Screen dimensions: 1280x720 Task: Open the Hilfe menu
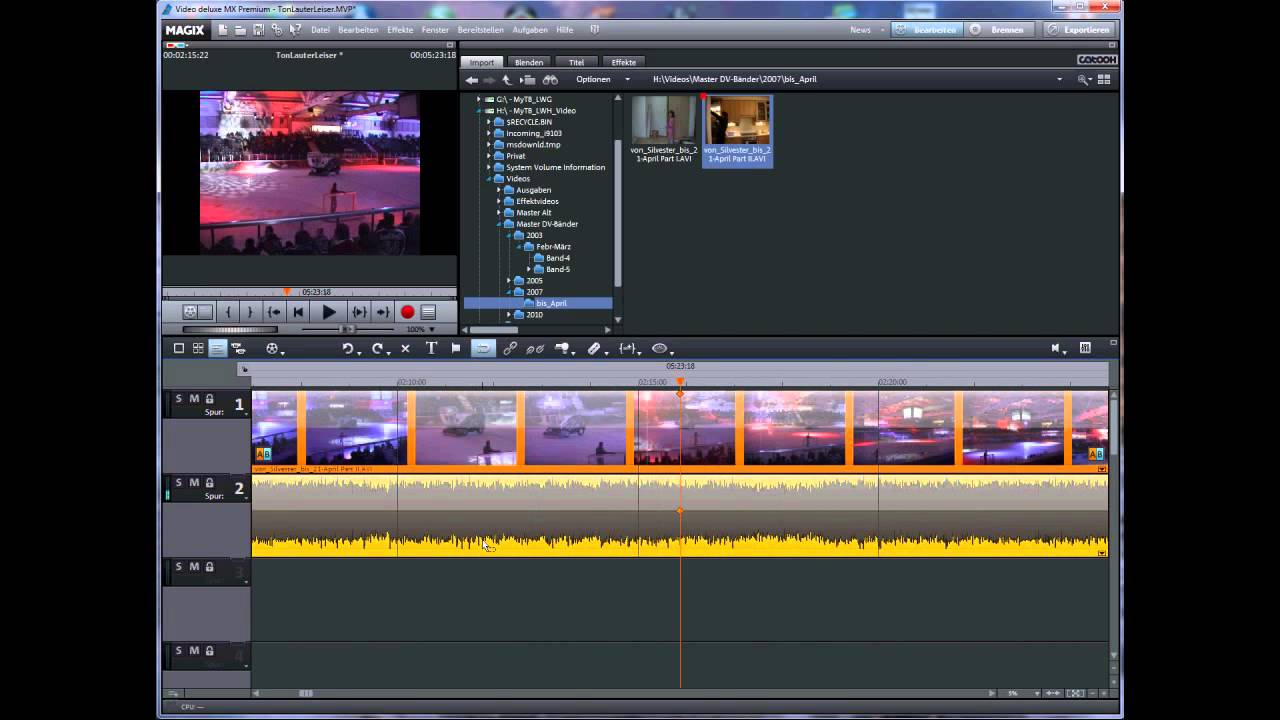[564, 30]
